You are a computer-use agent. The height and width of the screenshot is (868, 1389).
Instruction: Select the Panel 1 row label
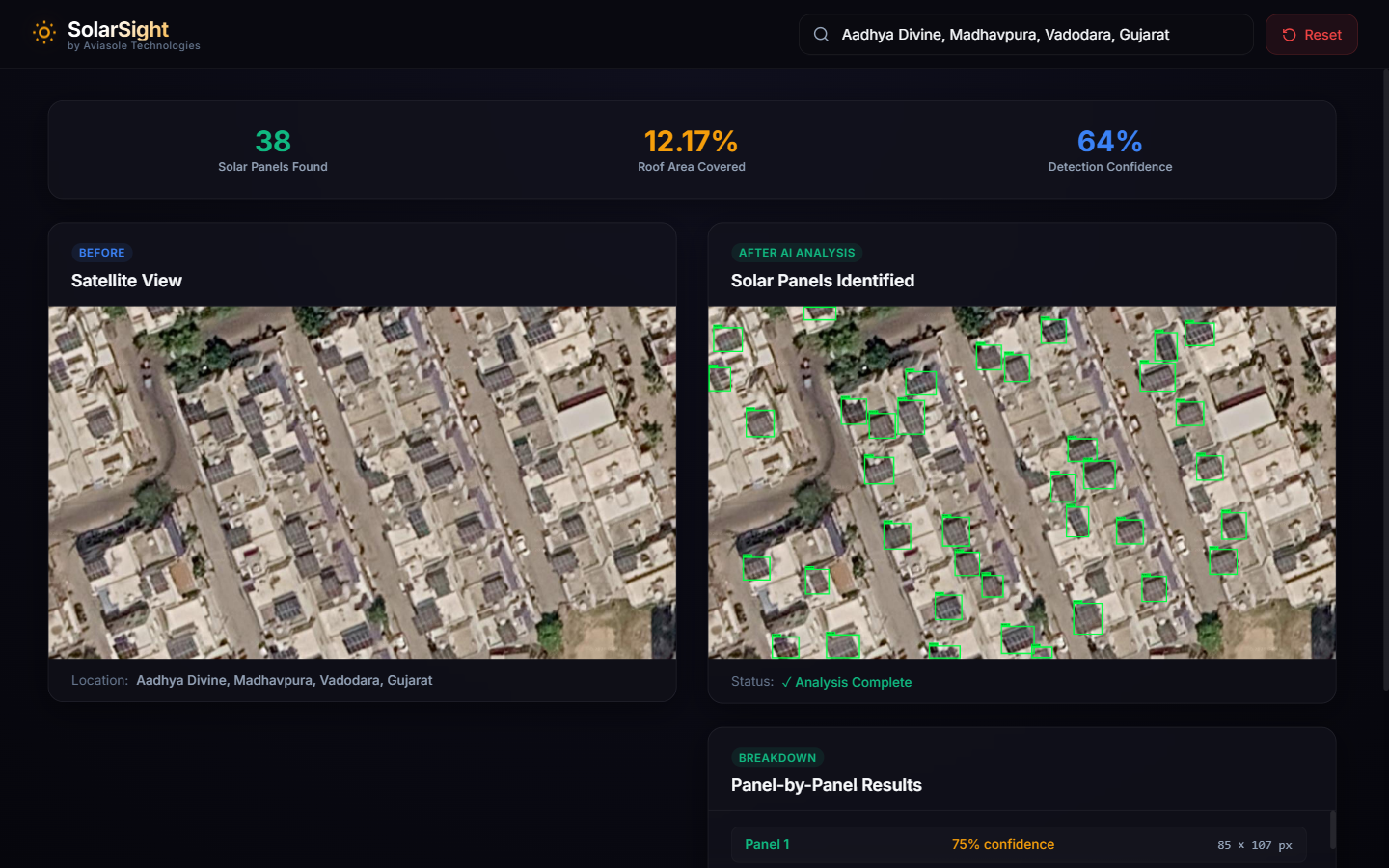pyautogui.click(x=767, y=844)
